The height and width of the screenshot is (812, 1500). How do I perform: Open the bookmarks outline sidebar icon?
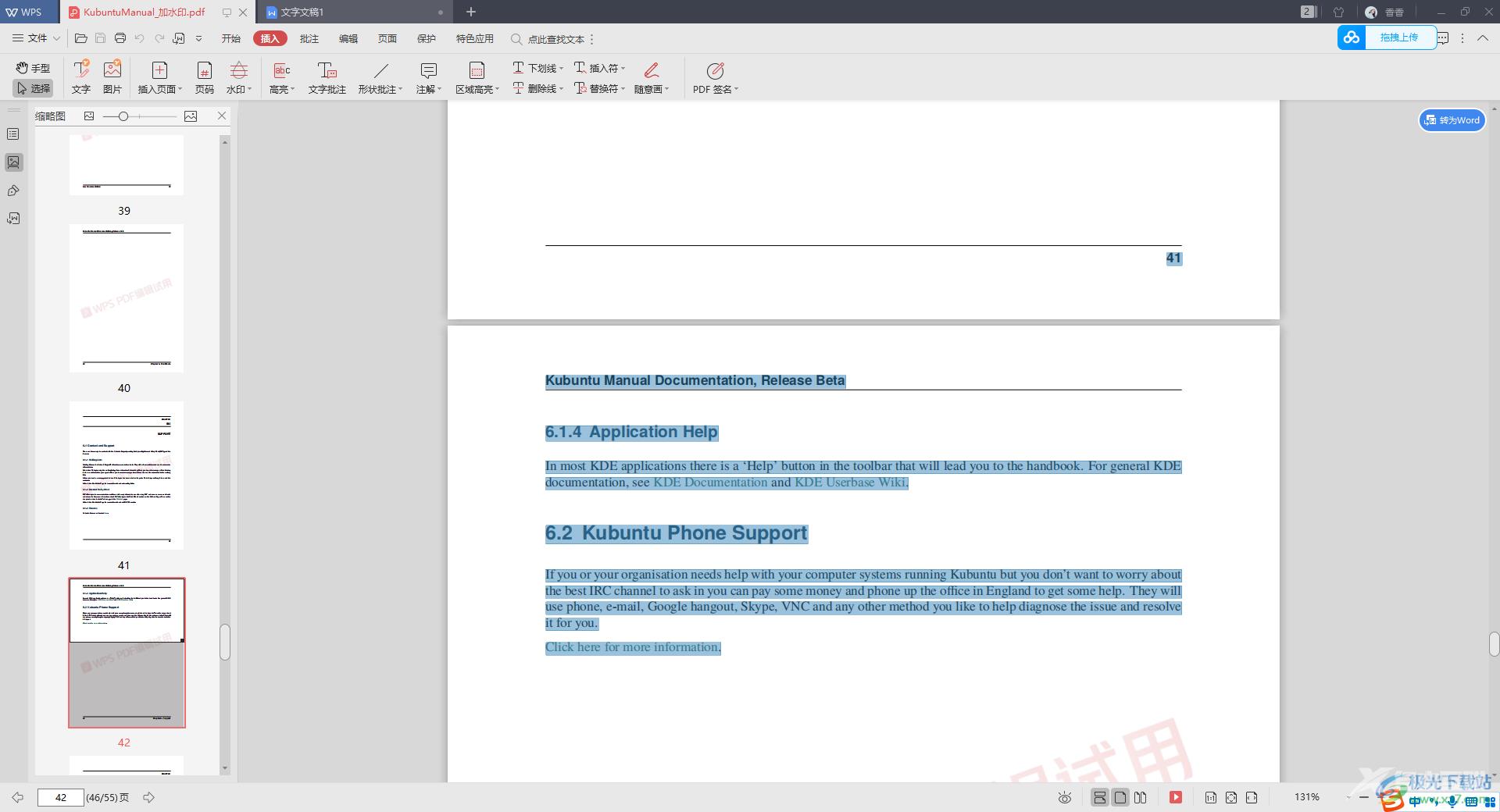(13, 134)
